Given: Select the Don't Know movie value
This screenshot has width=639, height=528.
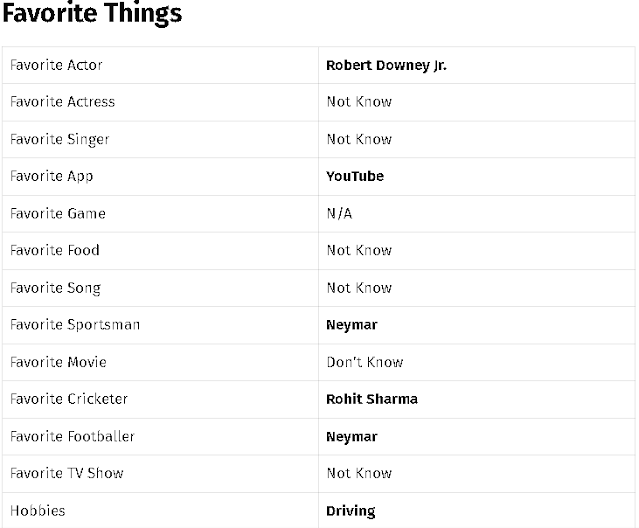Looking at the screenshot, I should pyautogui.click(x=365, y=362).
